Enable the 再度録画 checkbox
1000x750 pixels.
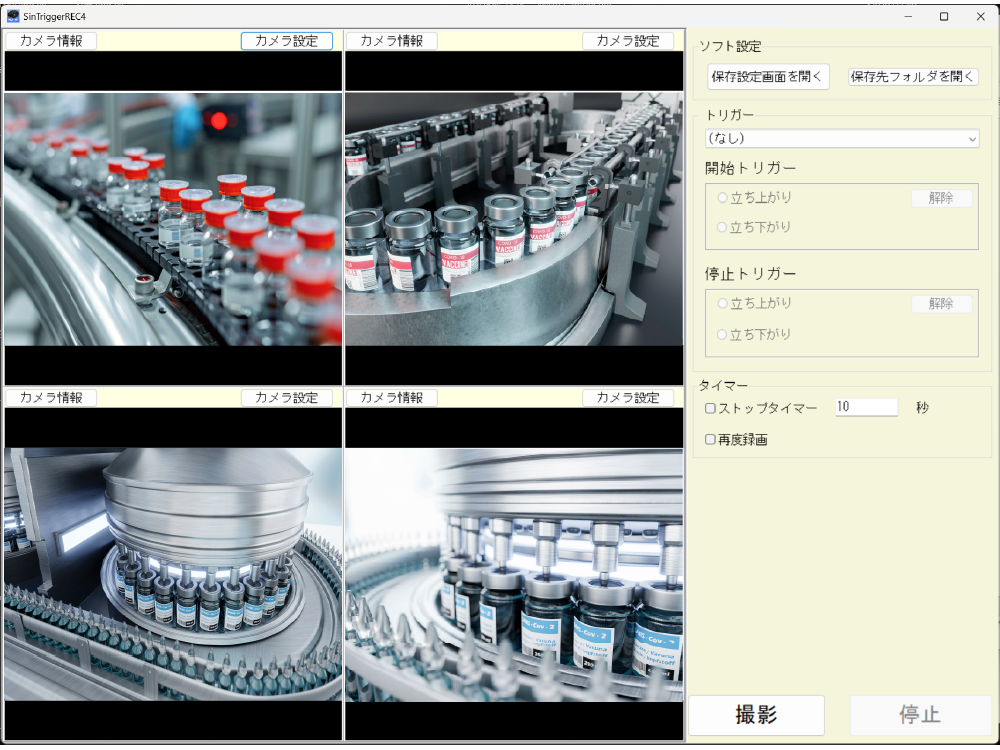[711, 439]
